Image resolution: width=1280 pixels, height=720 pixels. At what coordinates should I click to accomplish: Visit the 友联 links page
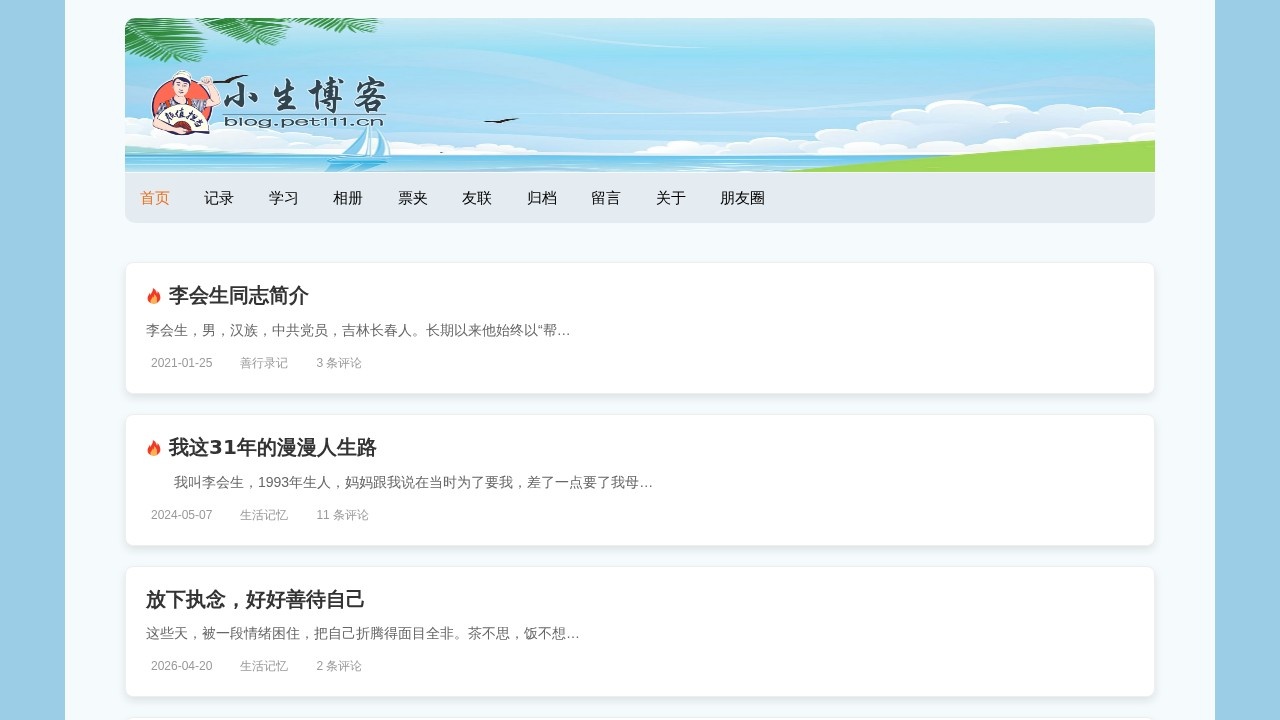[477, 198]
